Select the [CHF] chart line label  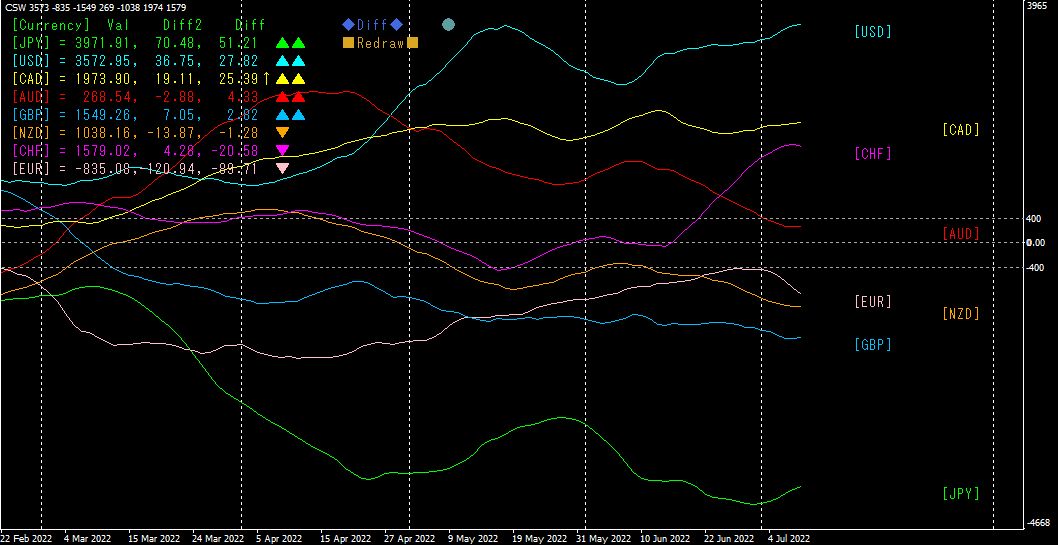(x=872, y=154)
